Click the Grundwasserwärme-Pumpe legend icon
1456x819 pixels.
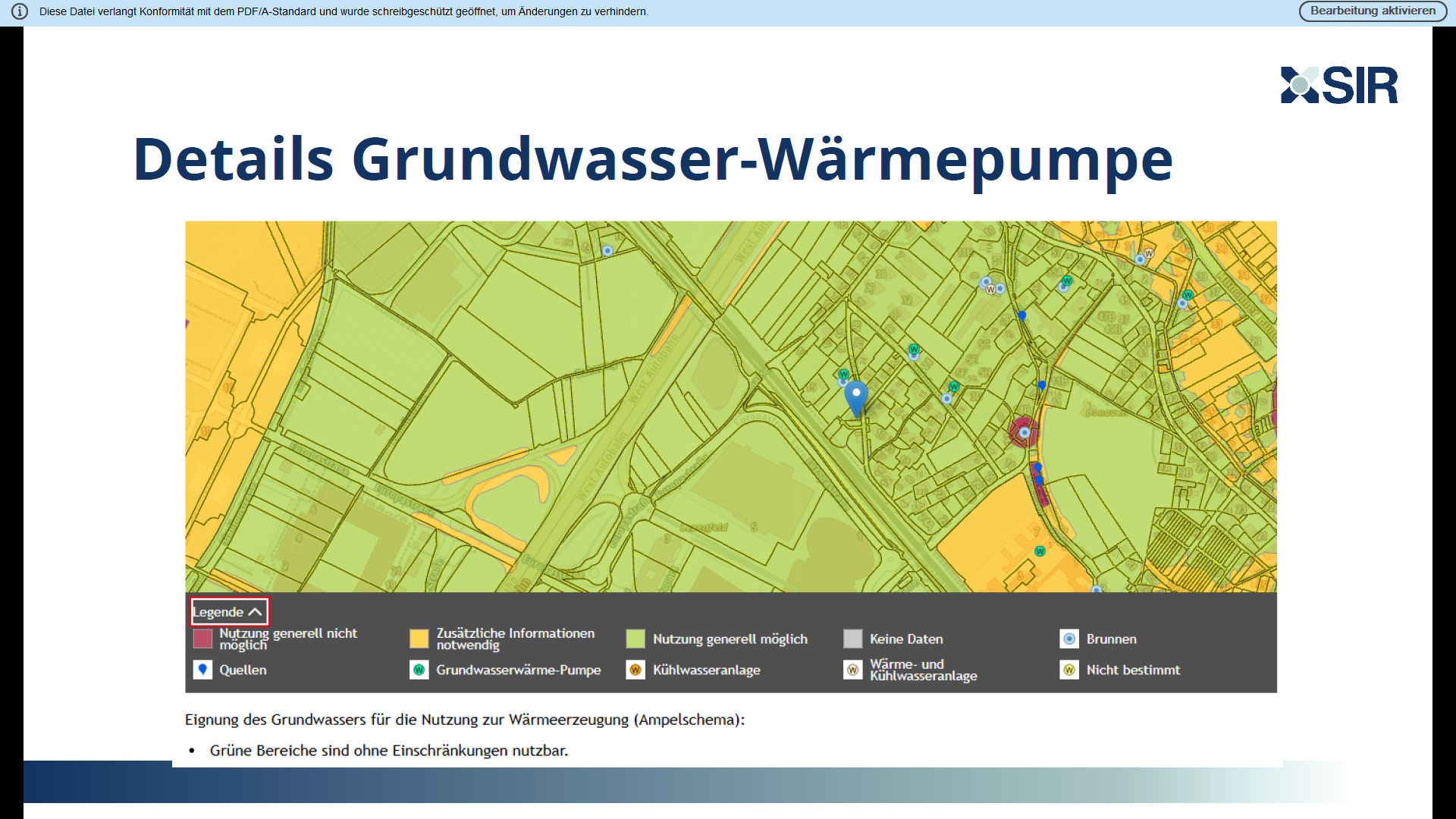click(x=419, y=670)
